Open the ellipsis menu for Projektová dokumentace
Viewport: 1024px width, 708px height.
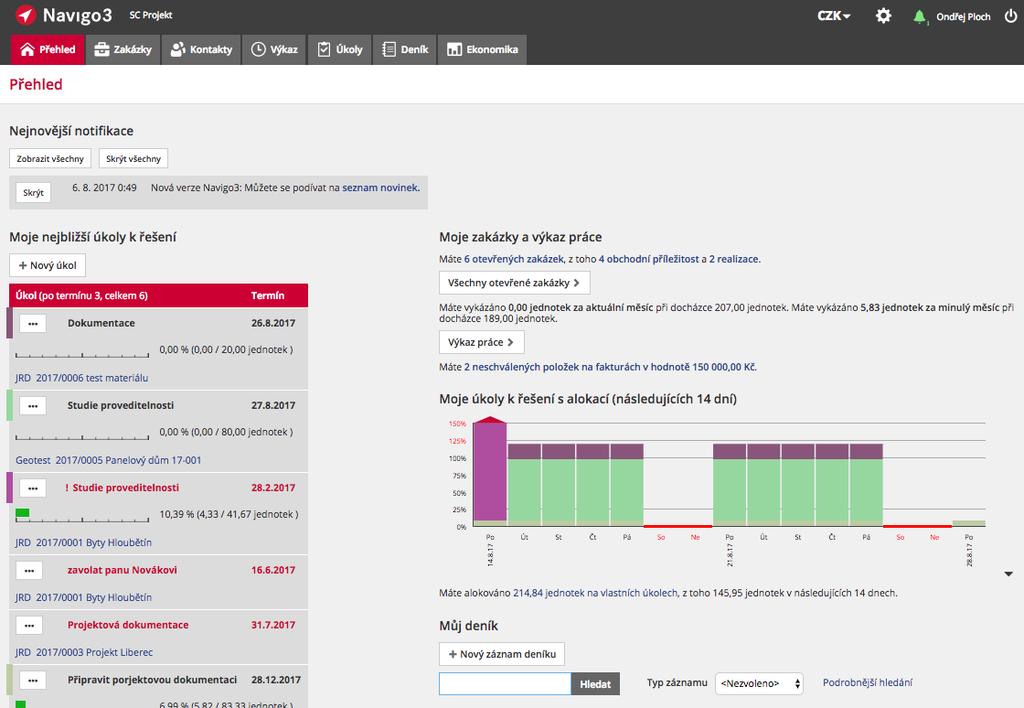coord(29,625)
